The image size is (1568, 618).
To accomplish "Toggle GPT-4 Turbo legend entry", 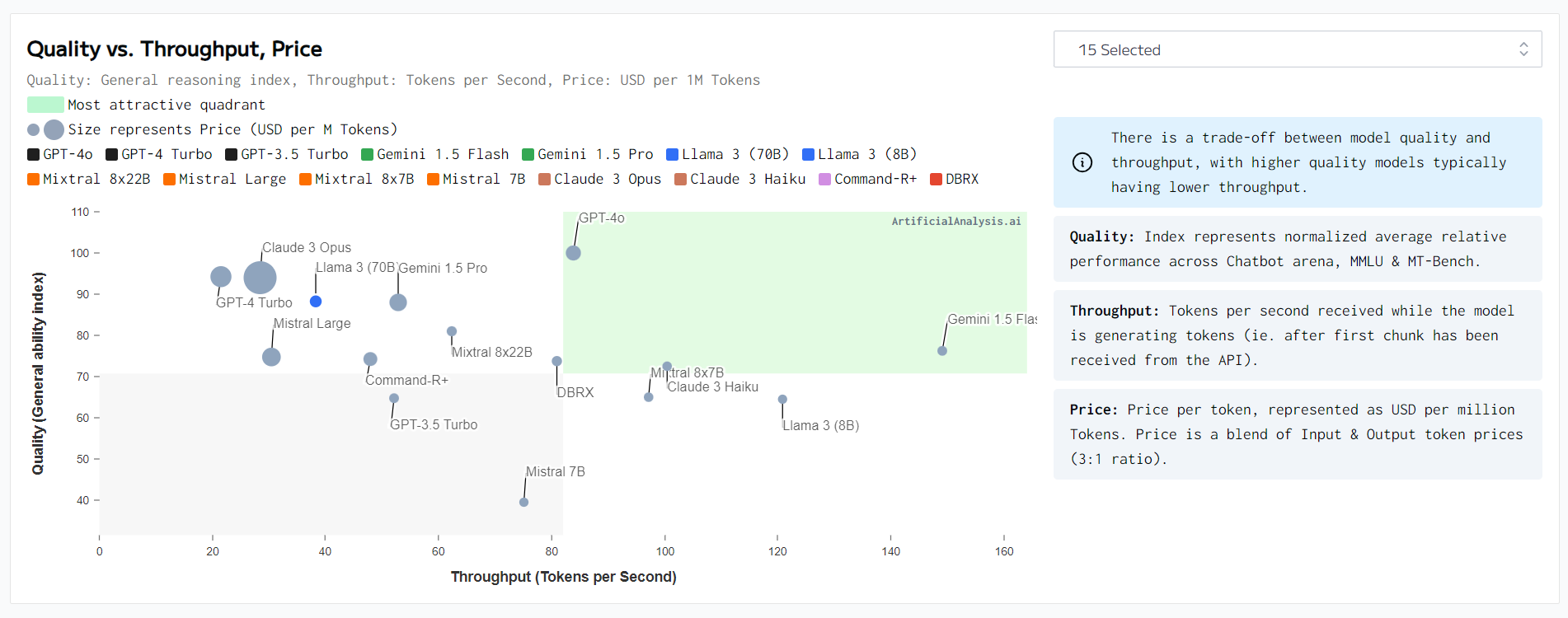I will (159, 154).
